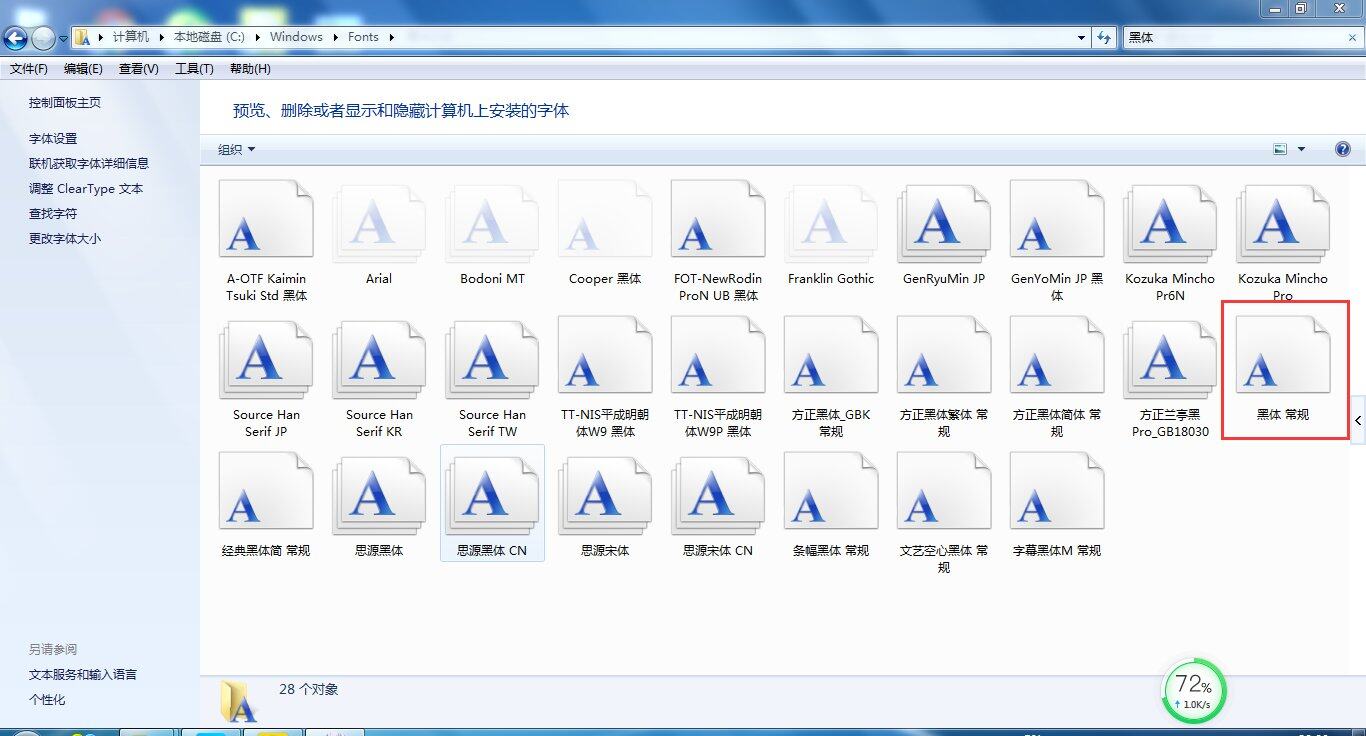Go to 控制面板主页

65,103
